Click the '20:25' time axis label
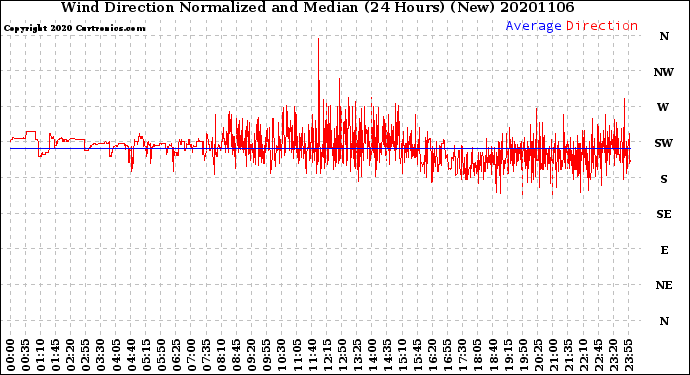690x375 pixels. pos(538,355)
